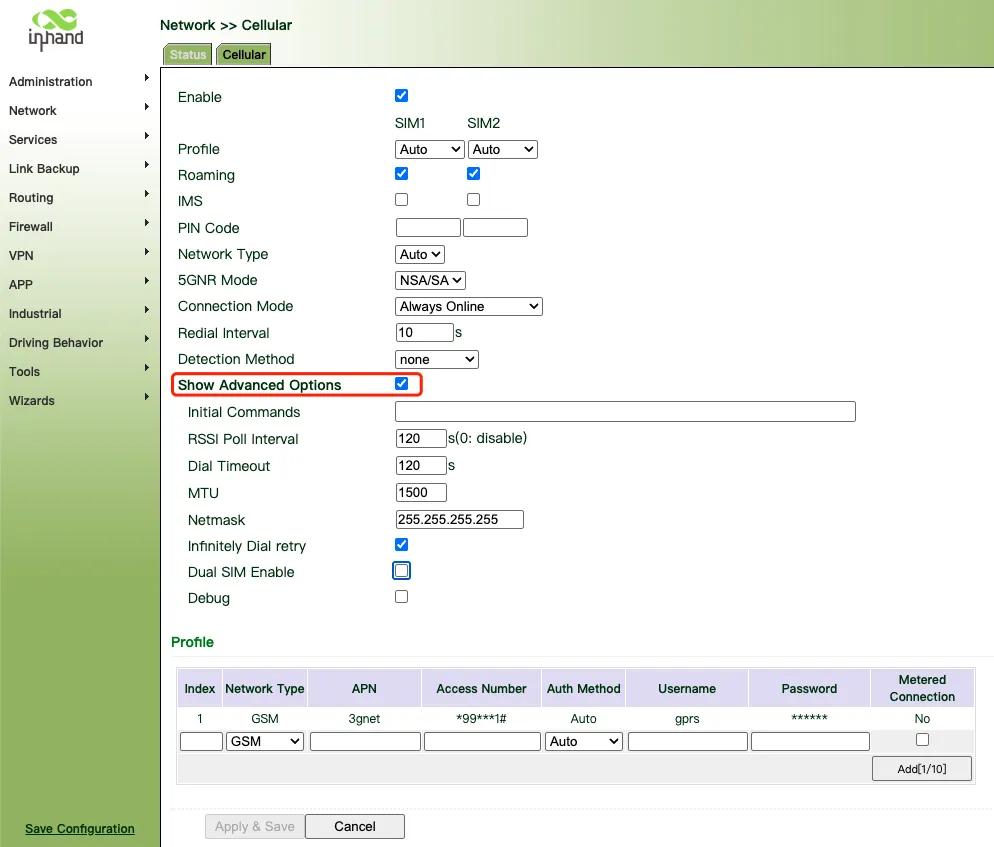
Task: Click the Save Configuration link
Action: pos(80,829)
